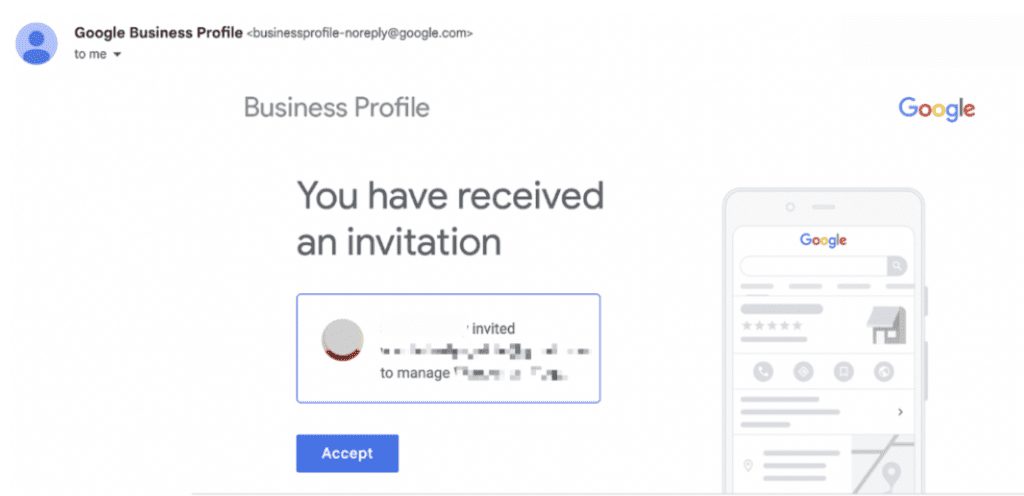The image size is (1024, 496).
Task: Click the businessprofile-noreply sender email address
Action: coord(360,33)
